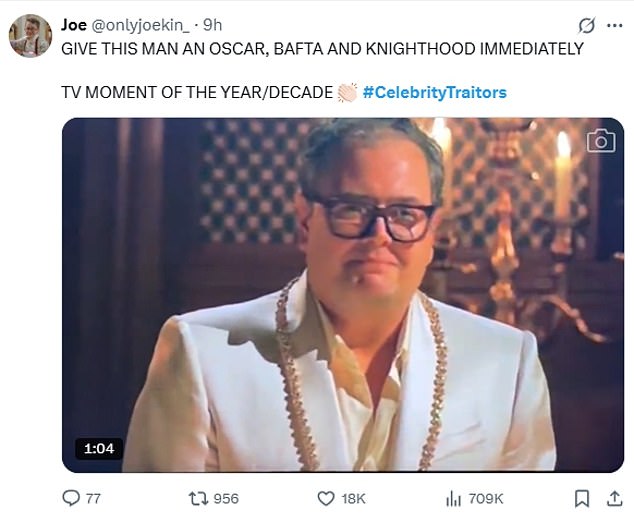Click the 1:04 video duration badge

(96, 449)
